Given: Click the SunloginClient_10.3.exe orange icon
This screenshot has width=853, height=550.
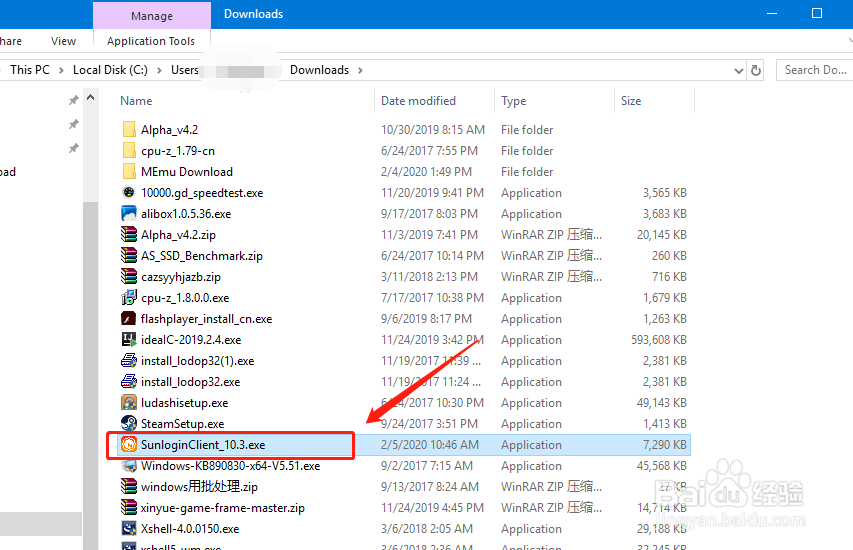Looking at the screenshot, I should [129, 444].
